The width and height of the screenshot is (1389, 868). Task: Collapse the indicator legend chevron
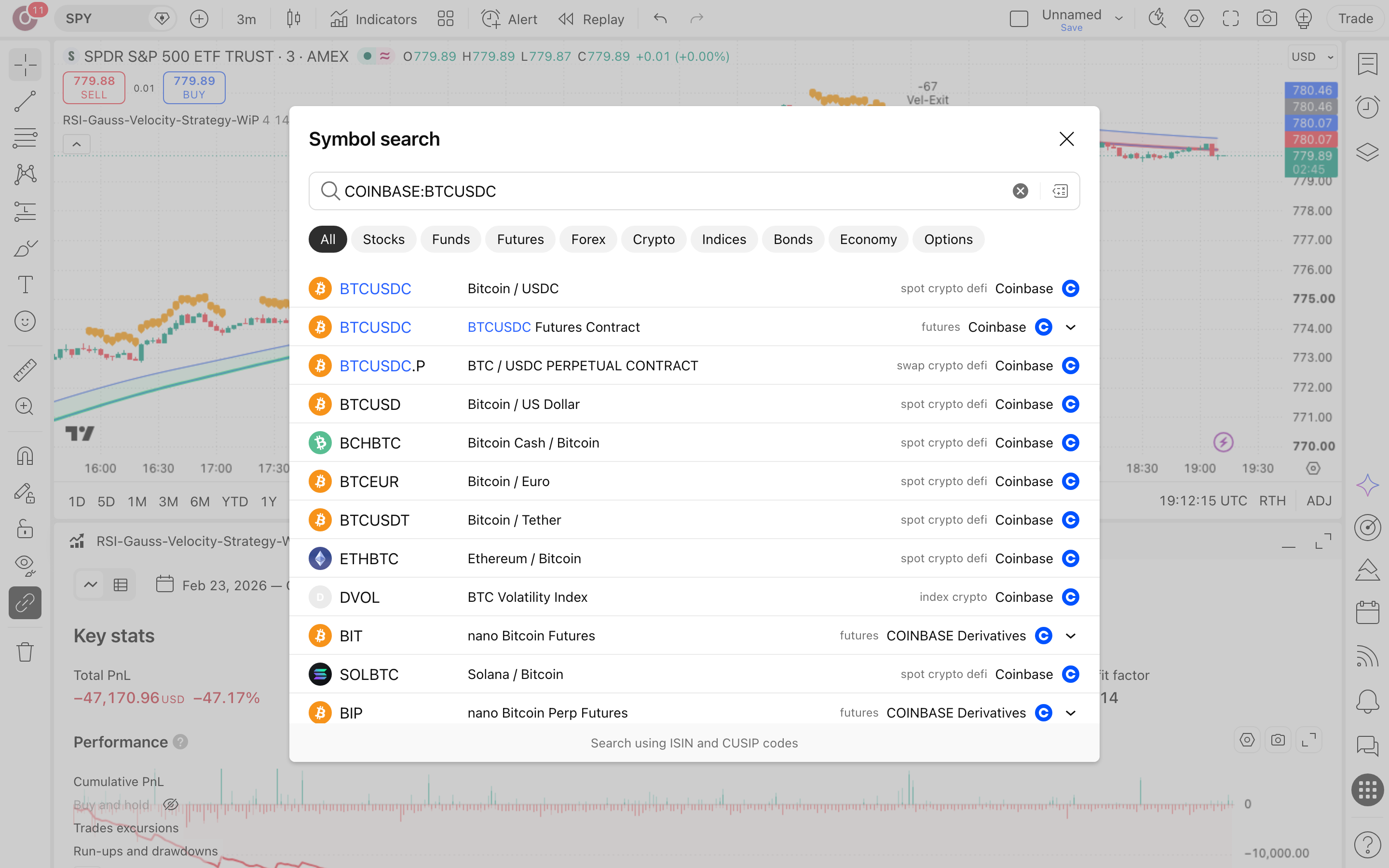(76, 144)
